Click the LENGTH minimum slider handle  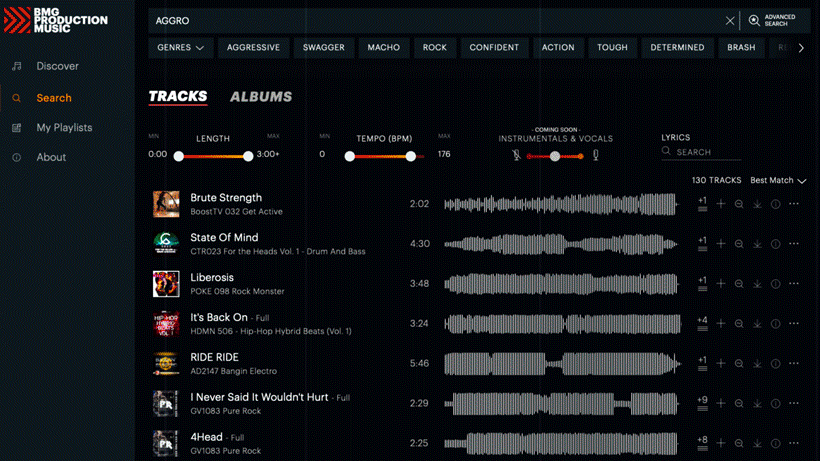point(179,156)
